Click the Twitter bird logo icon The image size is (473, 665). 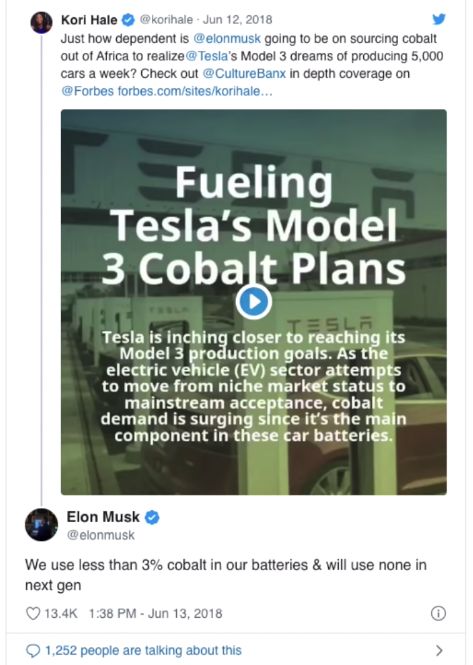pyautogui.click(x=439, y=19)
